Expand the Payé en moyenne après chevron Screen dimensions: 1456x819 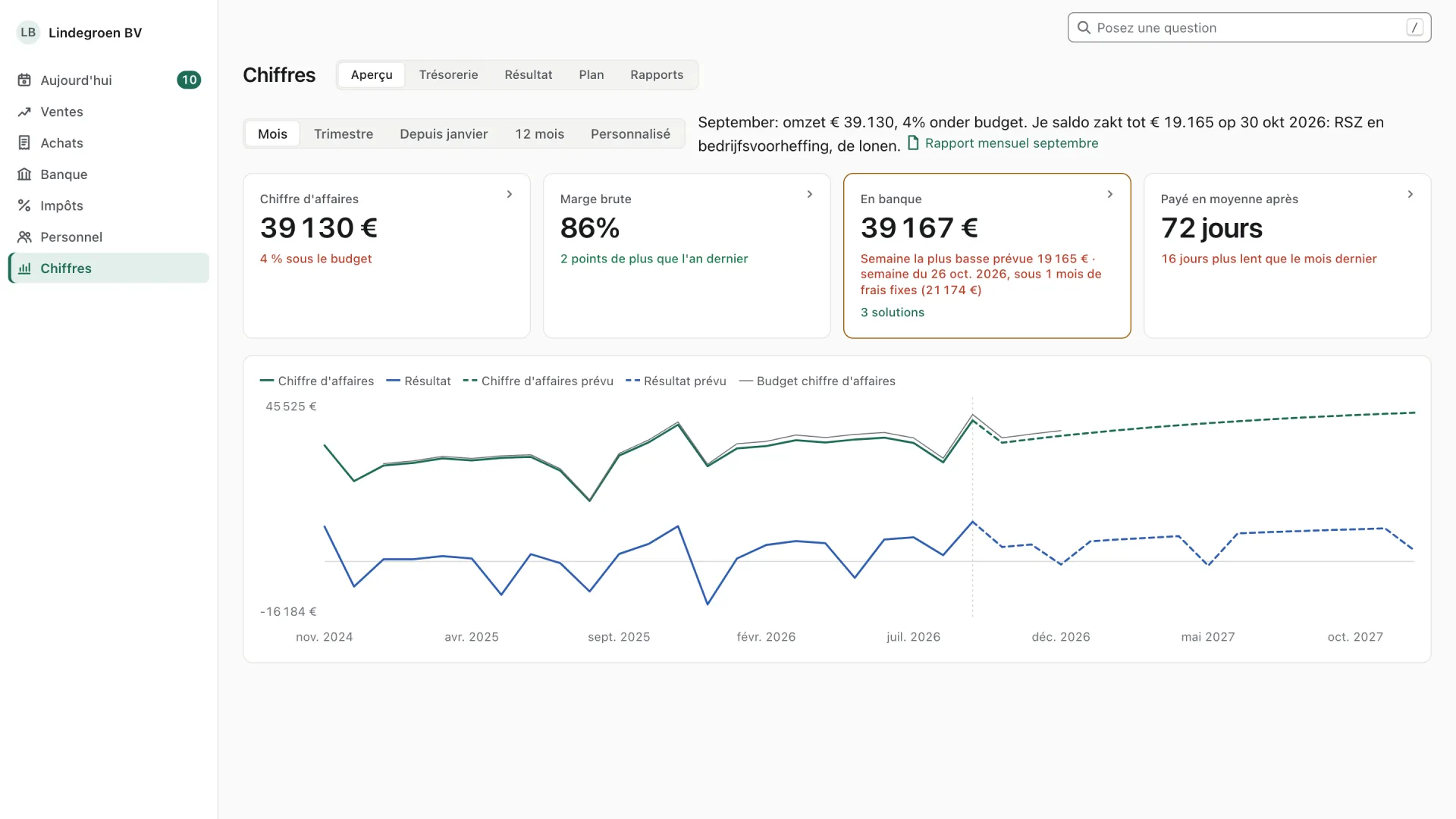(x=1410, y=194)
